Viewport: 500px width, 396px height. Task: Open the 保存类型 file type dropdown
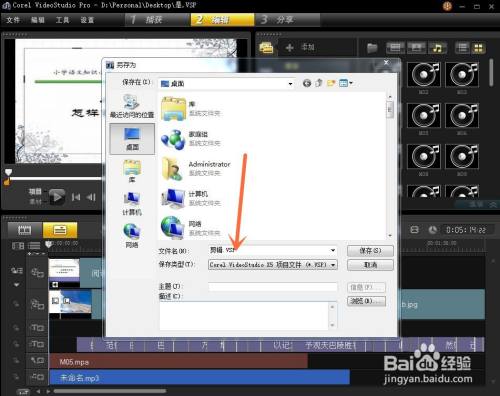273,265
